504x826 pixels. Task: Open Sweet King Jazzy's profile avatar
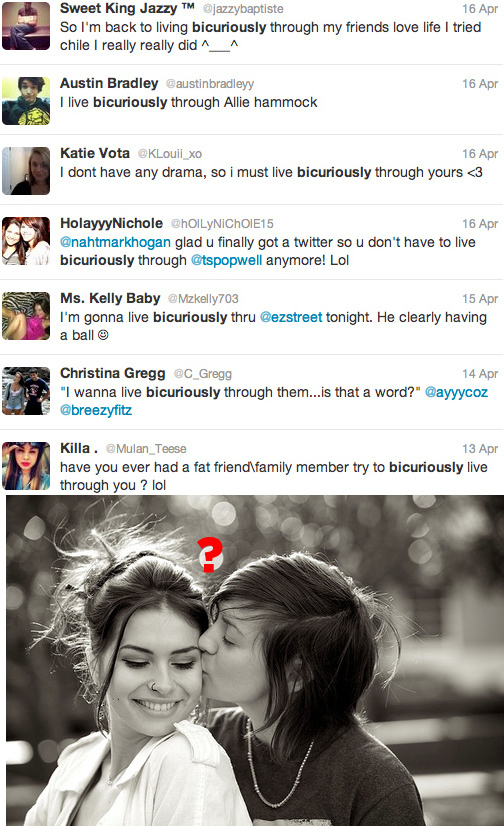(26, 26)
